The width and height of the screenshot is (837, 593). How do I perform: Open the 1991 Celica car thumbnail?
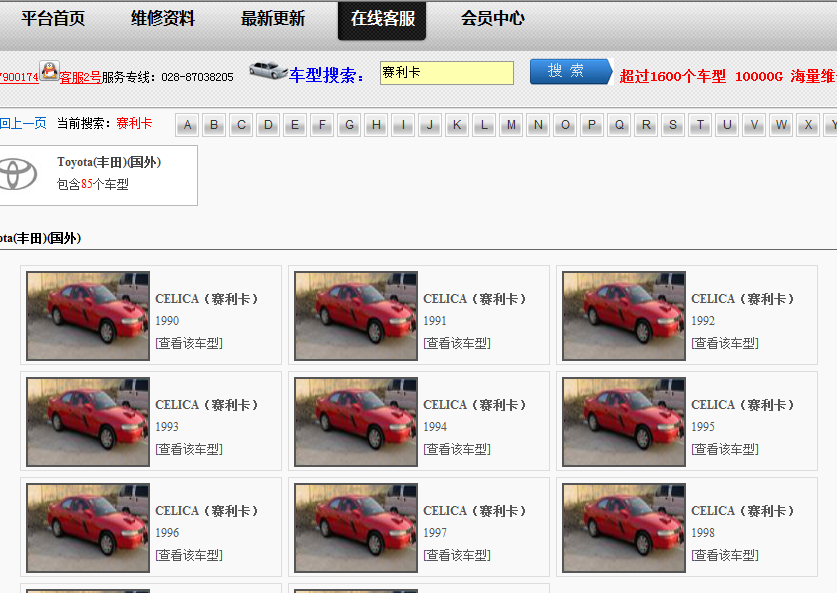(x=356, y=315)
